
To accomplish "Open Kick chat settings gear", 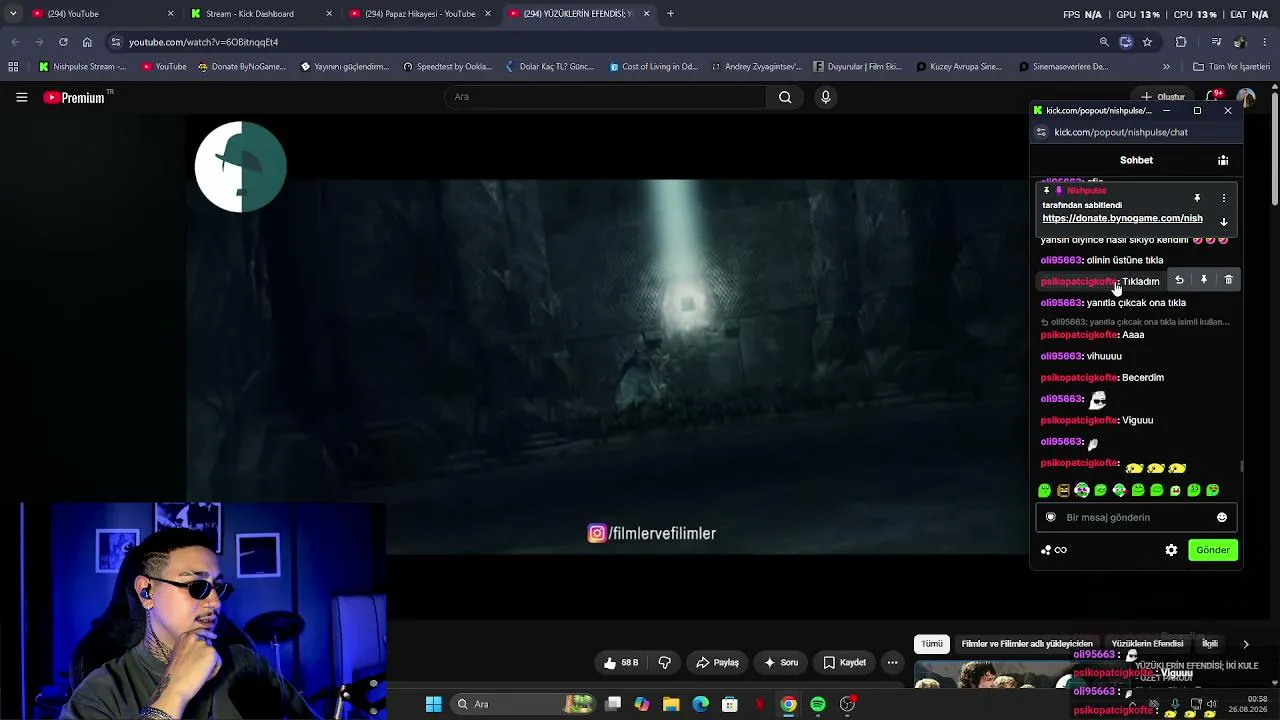I will point(1171,550).
